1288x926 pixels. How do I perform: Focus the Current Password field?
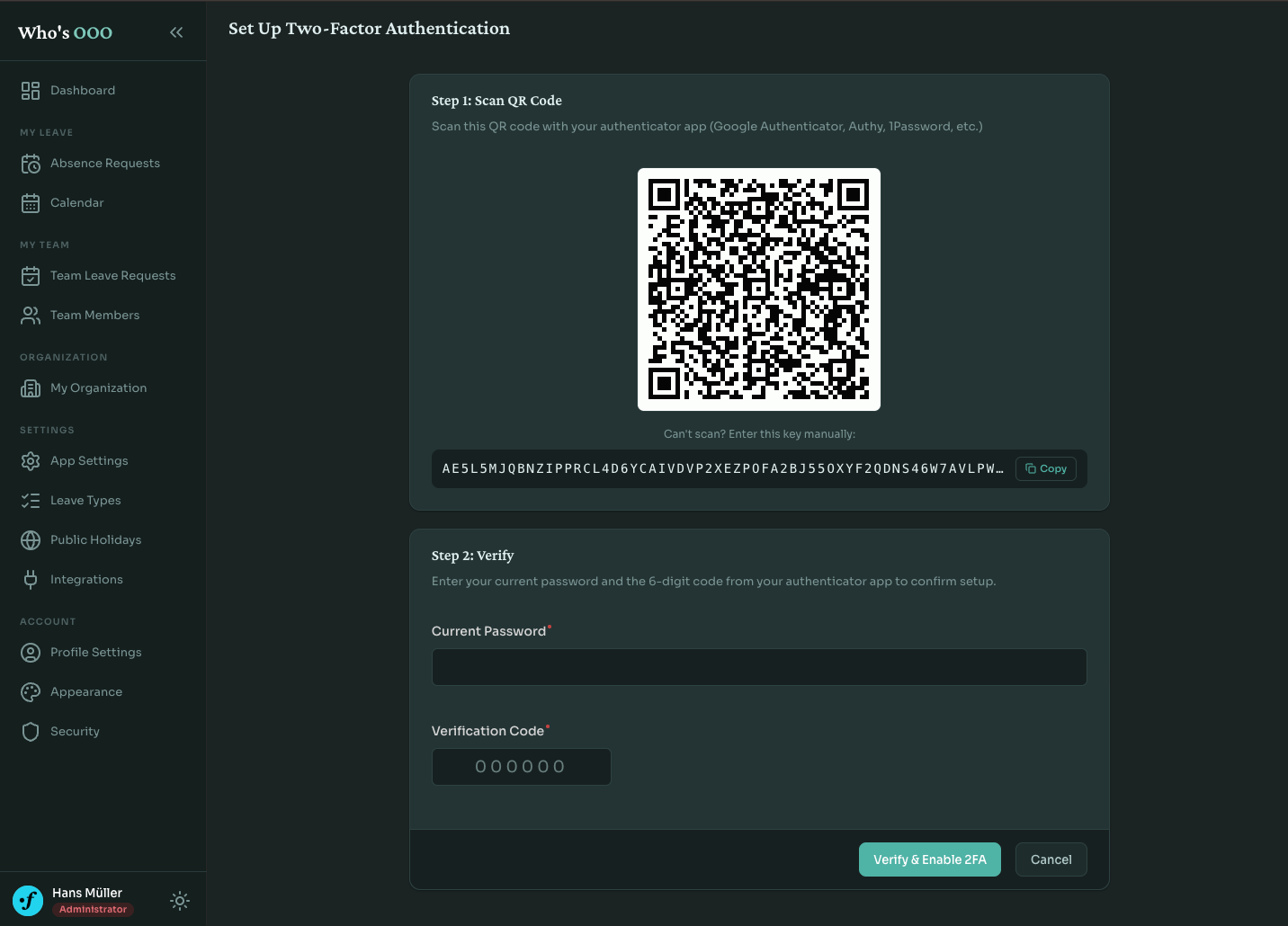759,667
